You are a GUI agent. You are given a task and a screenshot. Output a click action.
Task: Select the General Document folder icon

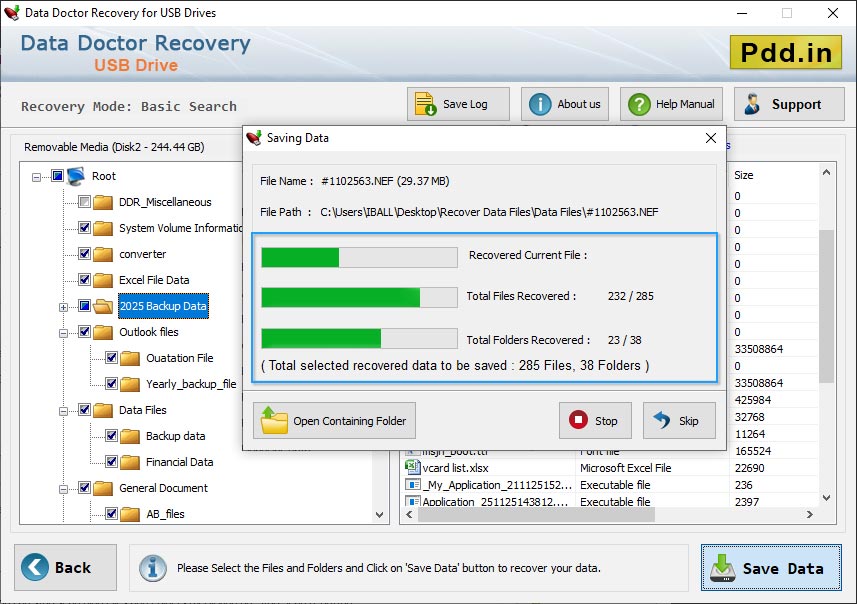(103, 488)
